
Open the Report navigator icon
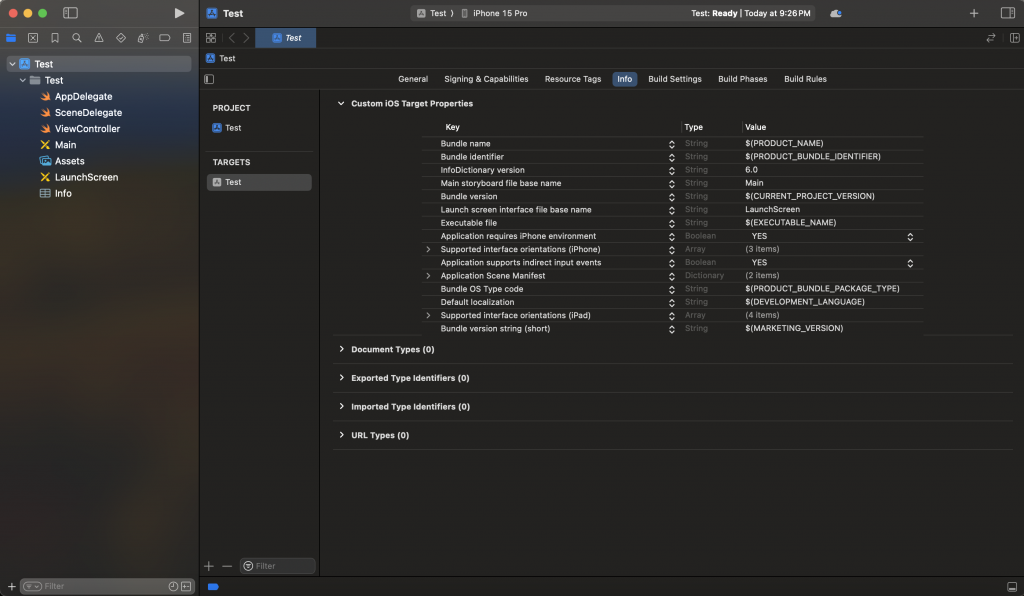(x=187, y=38)
